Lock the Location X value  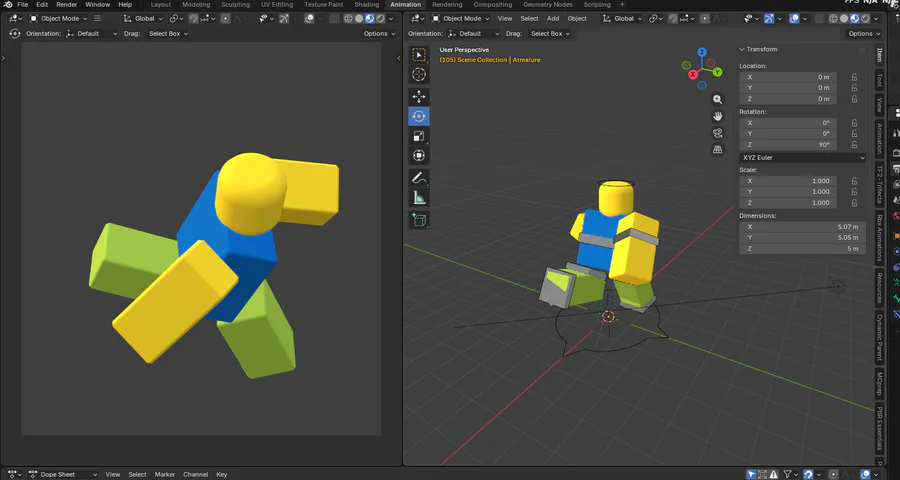855,77
